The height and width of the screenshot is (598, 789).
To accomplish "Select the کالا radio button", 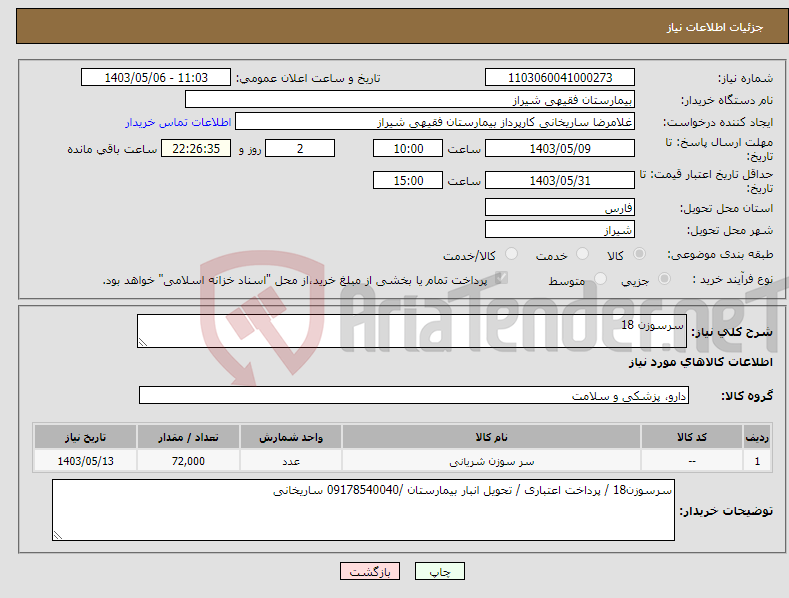I will click(639, 254).
